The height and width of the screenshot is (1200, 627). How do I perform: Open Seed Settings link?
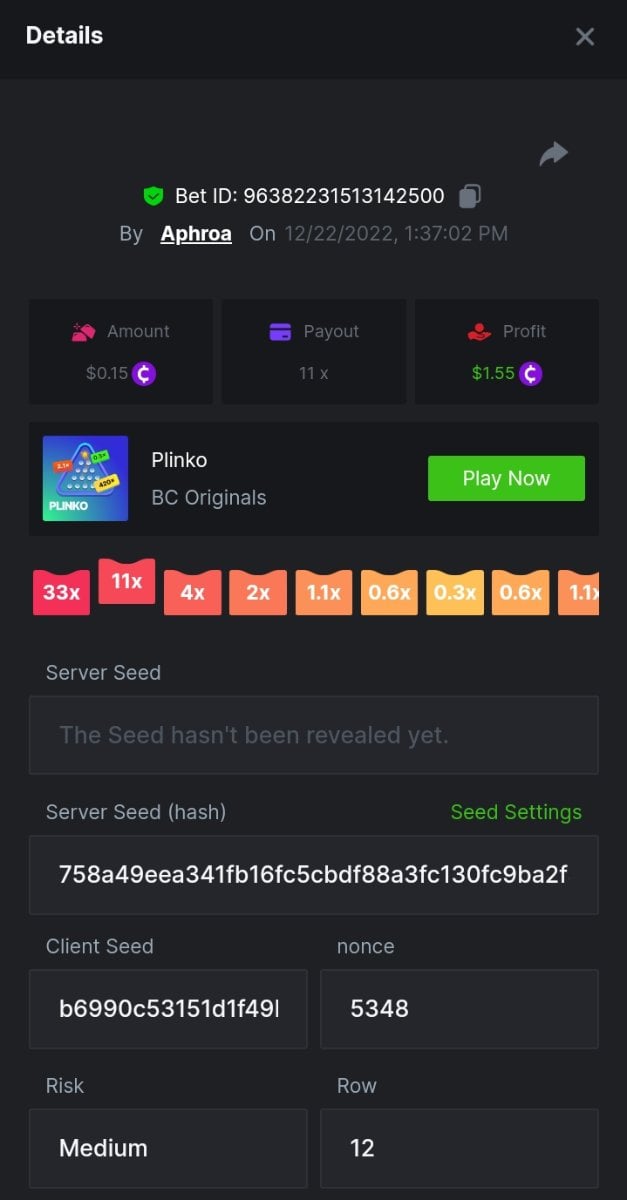(x=516, y=812)
